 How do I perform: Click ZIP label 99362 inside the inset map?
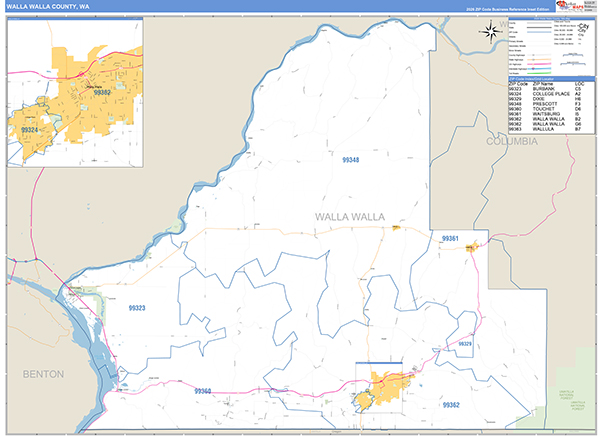102,93
